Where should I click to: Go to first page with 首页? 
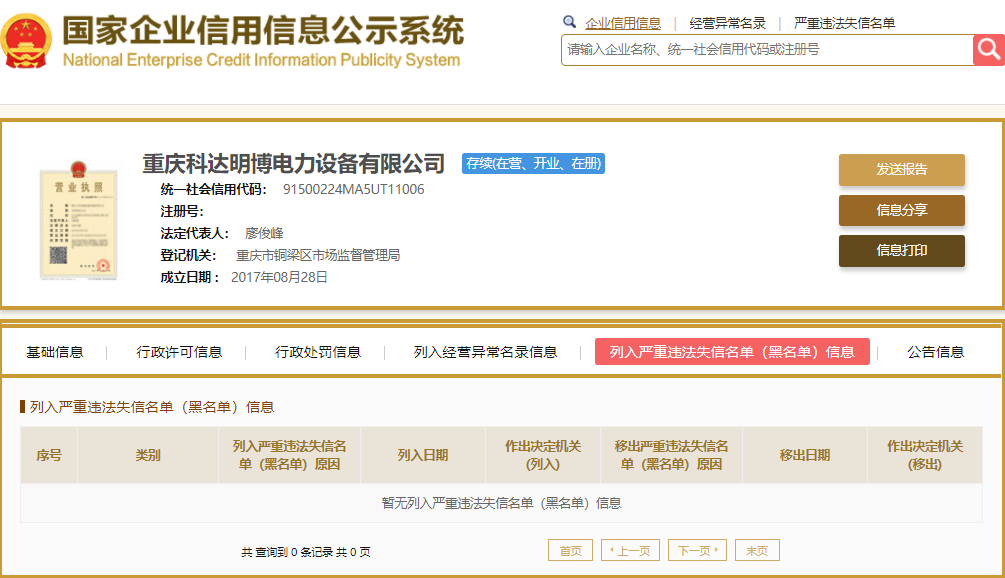pos(570,551)
